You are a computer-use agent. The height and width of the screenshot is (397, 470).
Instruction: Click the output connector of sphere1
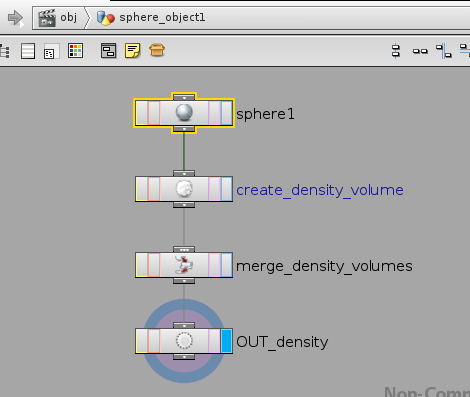pos(184,129)
